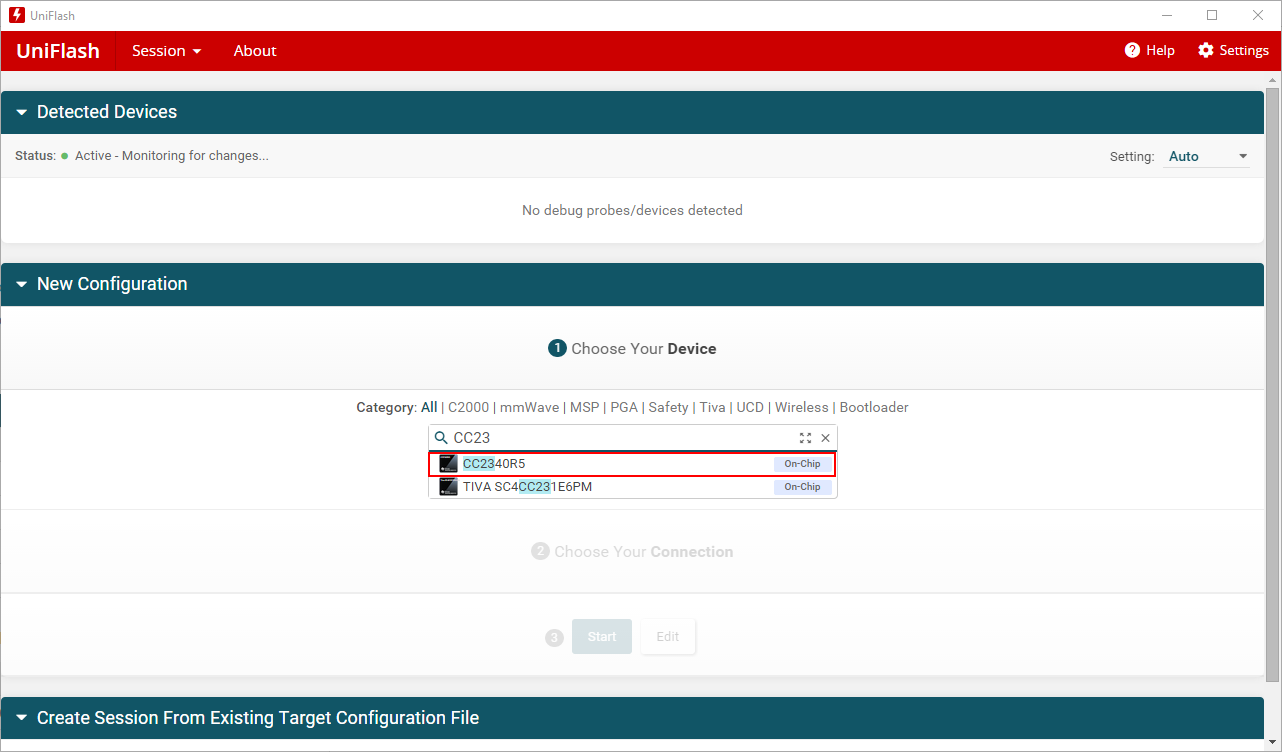Click the search magnifier icon
This screenshot has height=752, width=1282.
441,438
